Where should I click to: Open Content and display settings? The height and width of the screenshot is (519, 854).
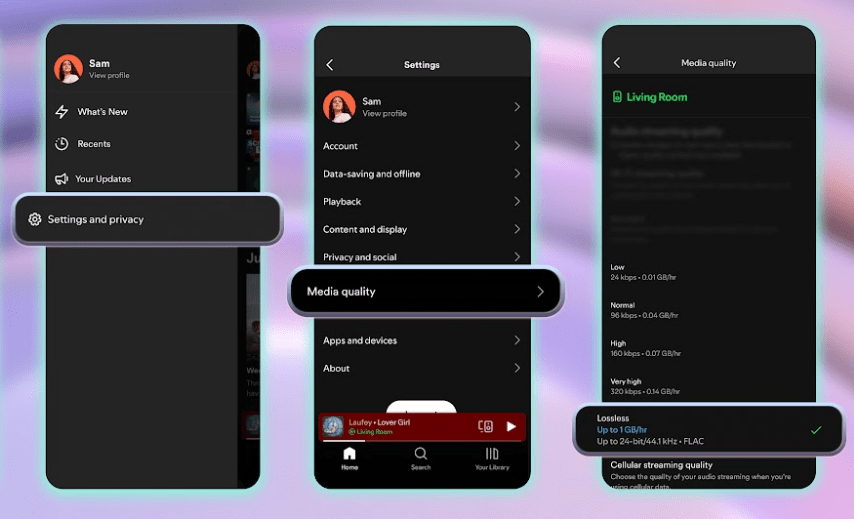coord(422,229)
